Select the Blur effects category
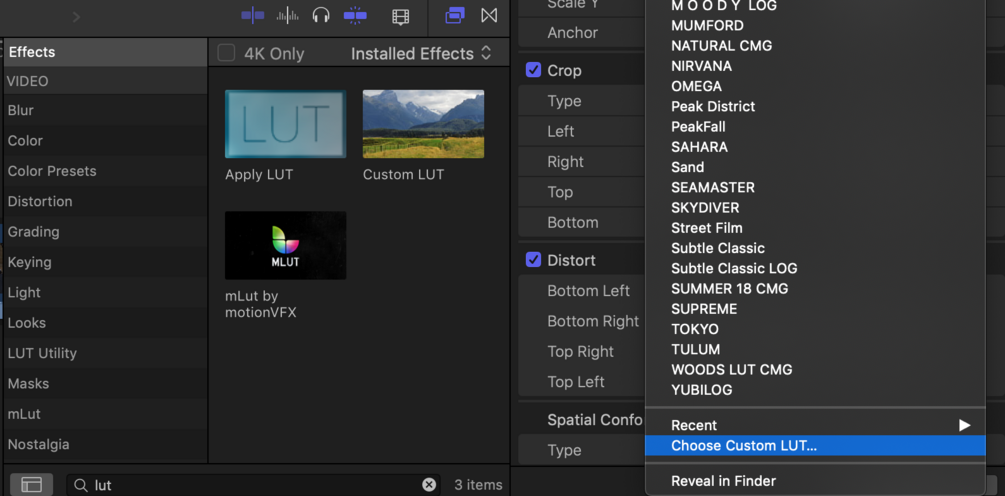Viewport: 1005px width, 496px height. [x=105, y=110]
